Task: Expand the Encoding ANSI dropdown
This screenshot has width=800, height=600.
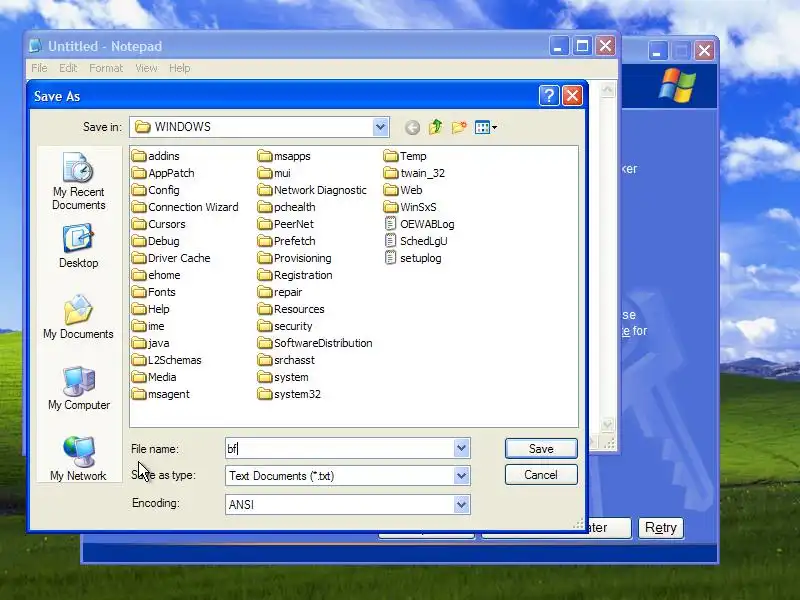Action: pos(461,505)
